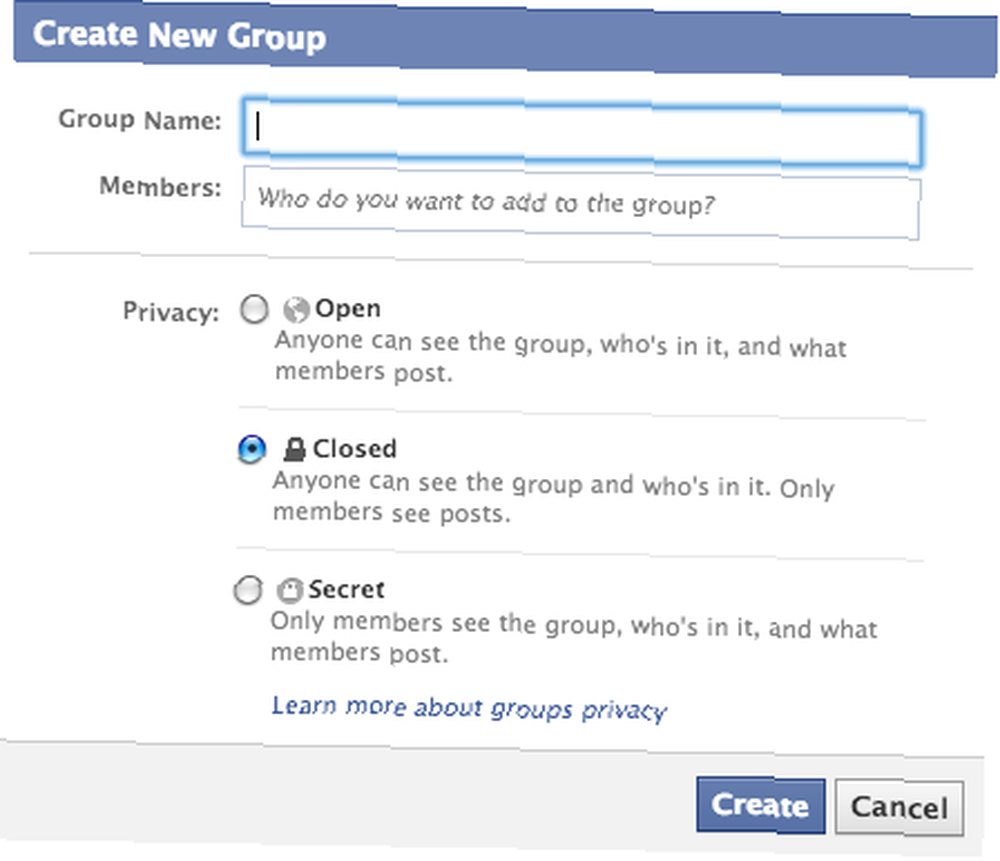Select the Open privacy radio button
The height and width of the screenshot is (861, 1000).
pos(254,309)
